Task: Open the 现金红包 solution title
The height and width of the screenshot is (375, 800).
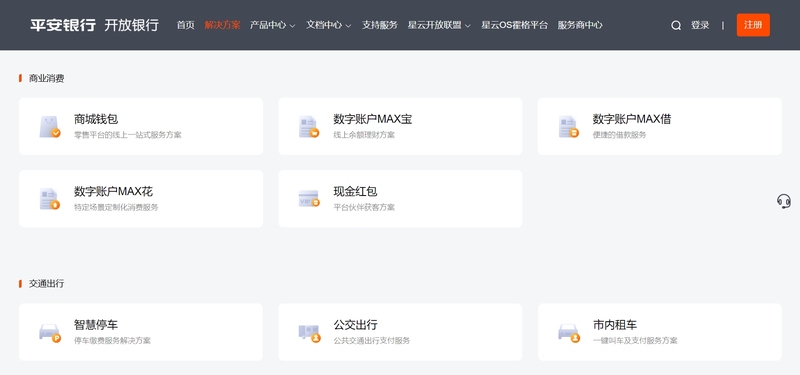Action: 356,192
